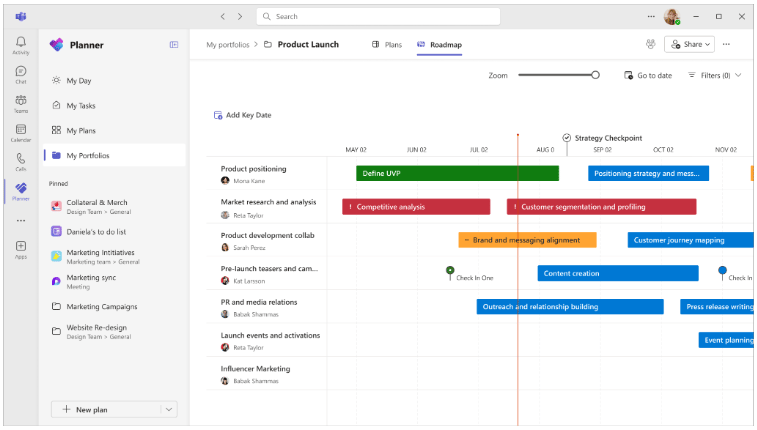Image resolution: width=757 pixels, height=430 pixels.
Task: Click the Collateral & Merch plan icon
Action: click(56, 207)
